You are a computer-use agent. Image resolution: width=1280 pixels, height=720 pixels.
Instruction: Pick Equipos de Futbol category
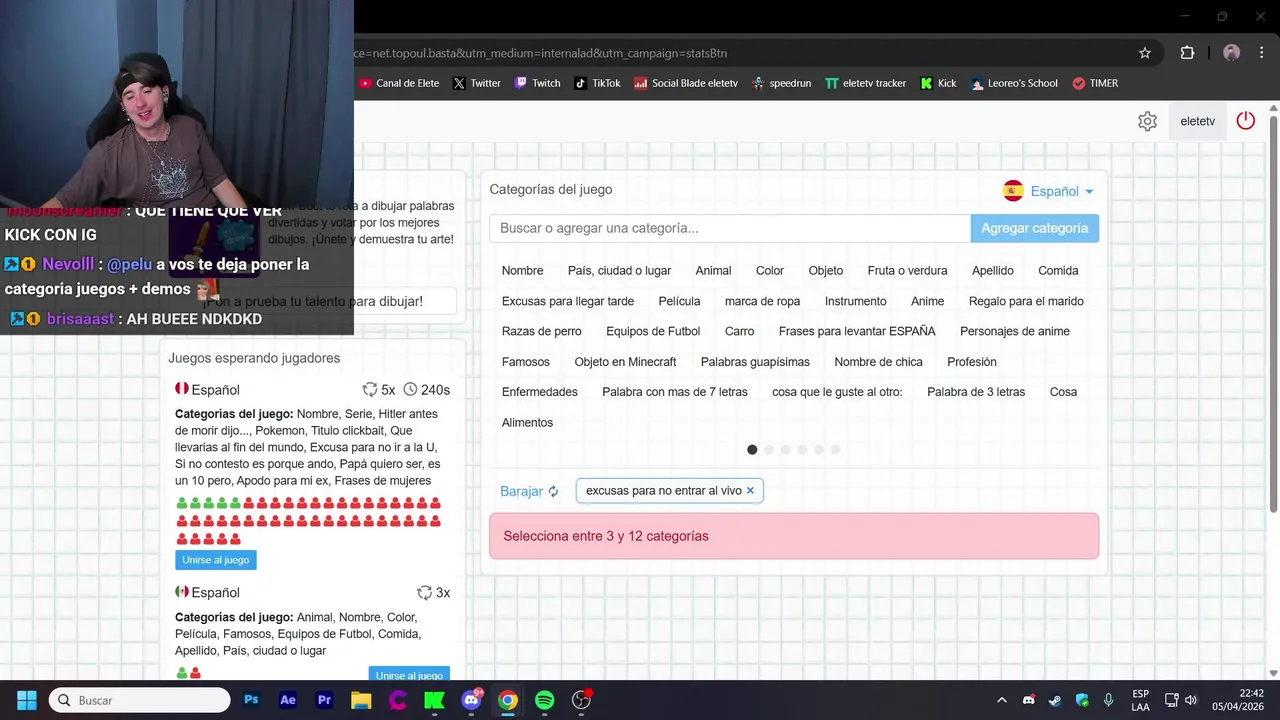[x=653, y=331]
